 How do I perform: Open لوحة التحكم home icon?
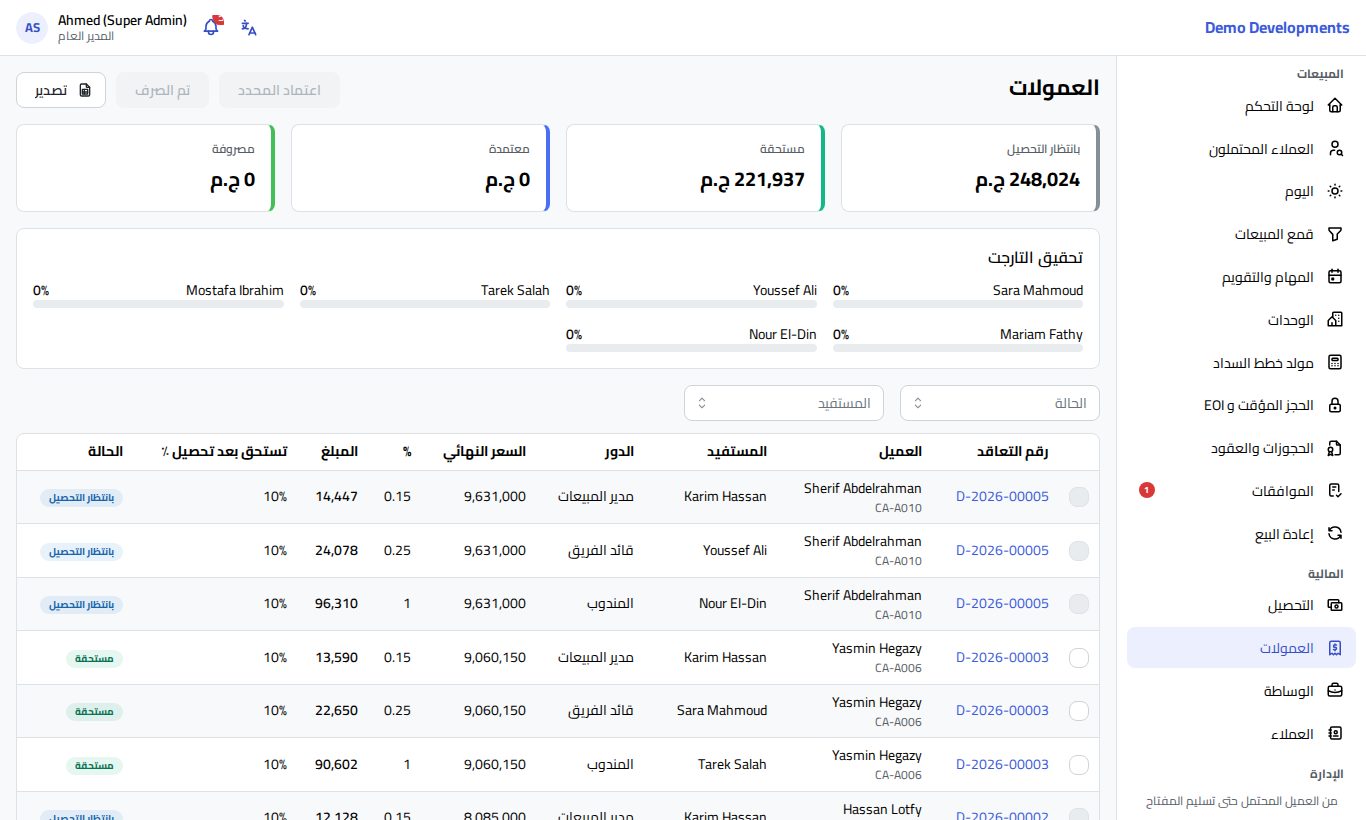click(1334, 106)
